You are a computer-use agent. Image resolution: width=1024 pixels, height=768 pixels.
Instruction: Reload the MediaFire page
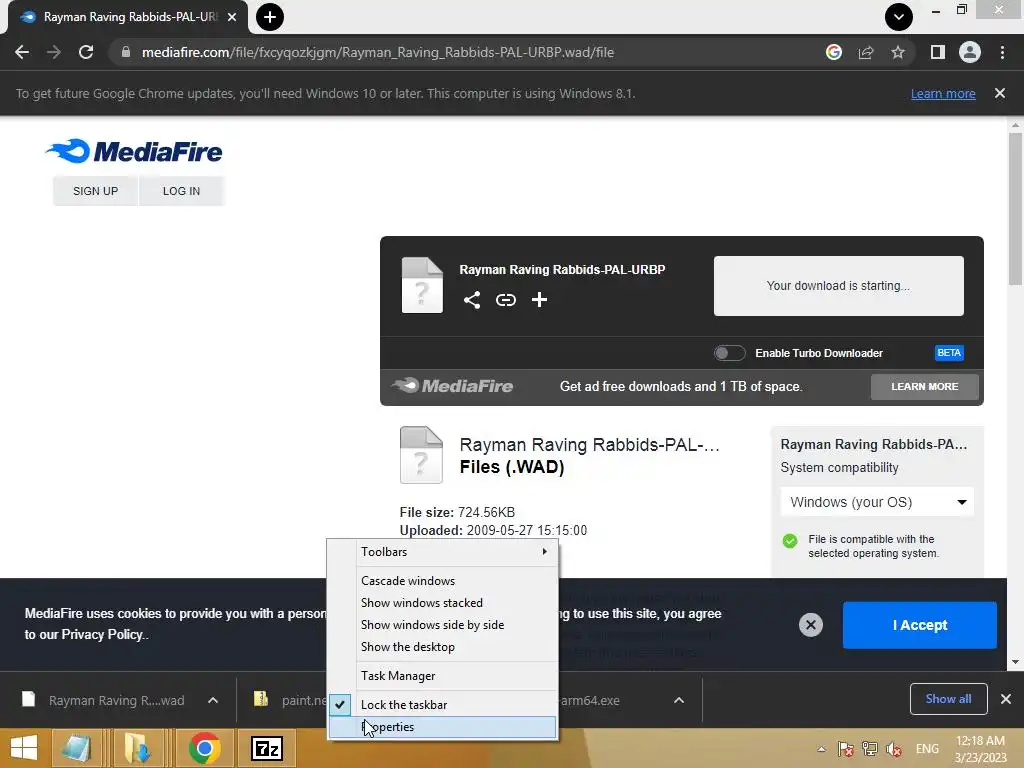[x=86, y=52]
